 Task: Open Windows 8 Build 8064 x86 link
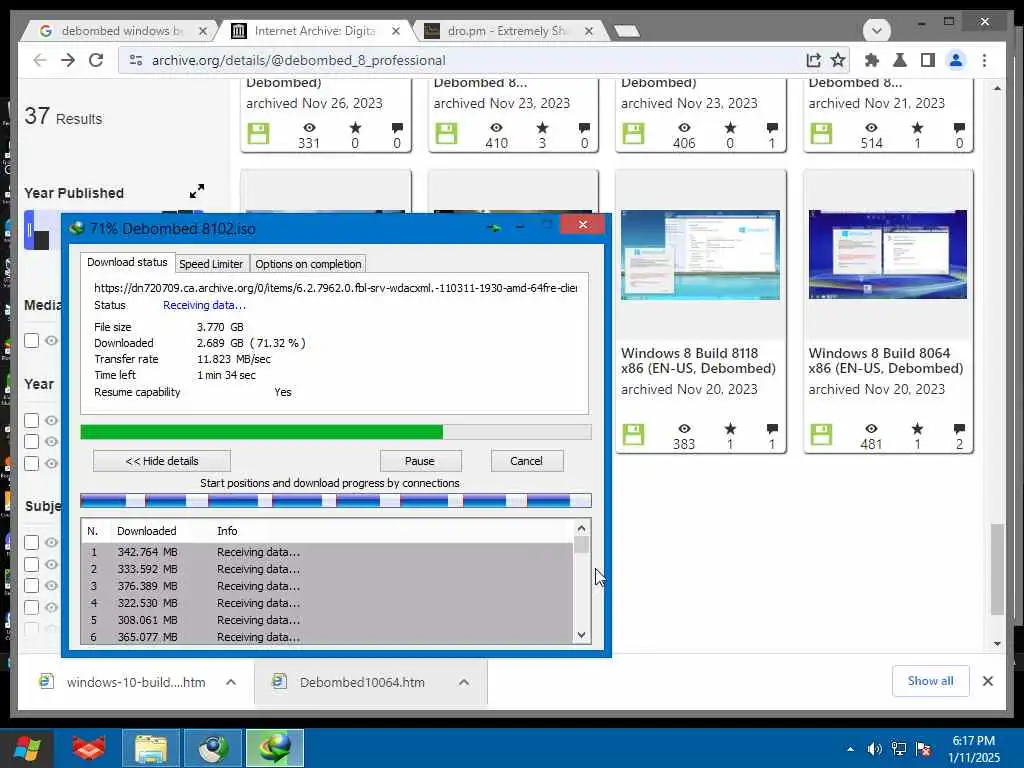pyautogui.click(x=886, y=360)
